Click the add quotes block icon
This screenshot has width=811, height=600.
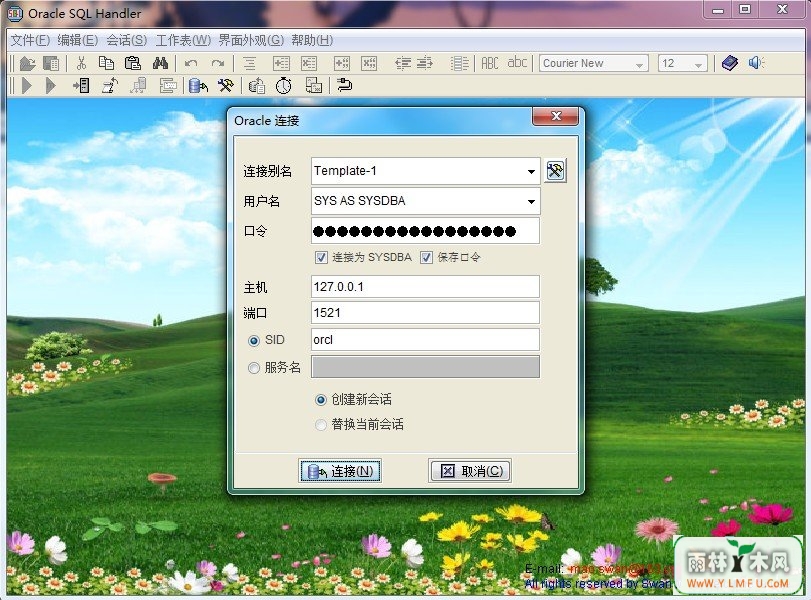(341, 63)
